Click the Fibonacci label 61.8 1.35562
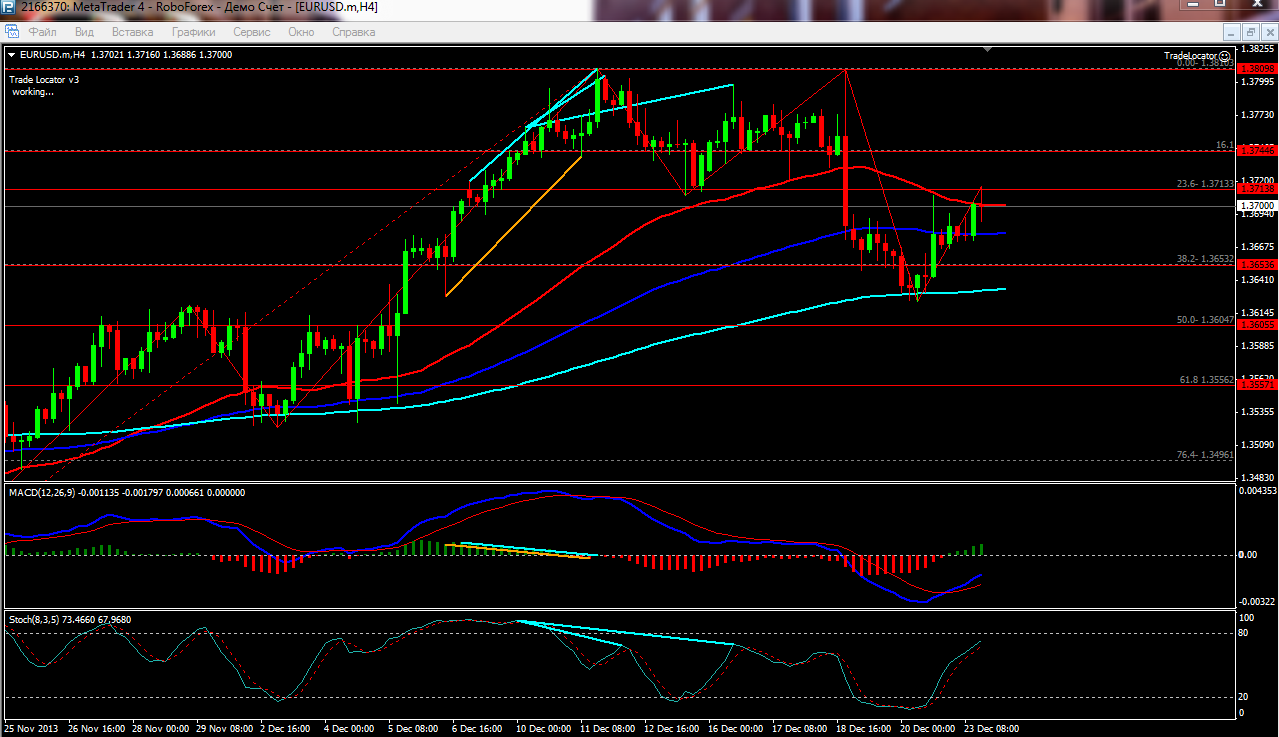Screen dimensions: 1279x737 (1206, 380)
